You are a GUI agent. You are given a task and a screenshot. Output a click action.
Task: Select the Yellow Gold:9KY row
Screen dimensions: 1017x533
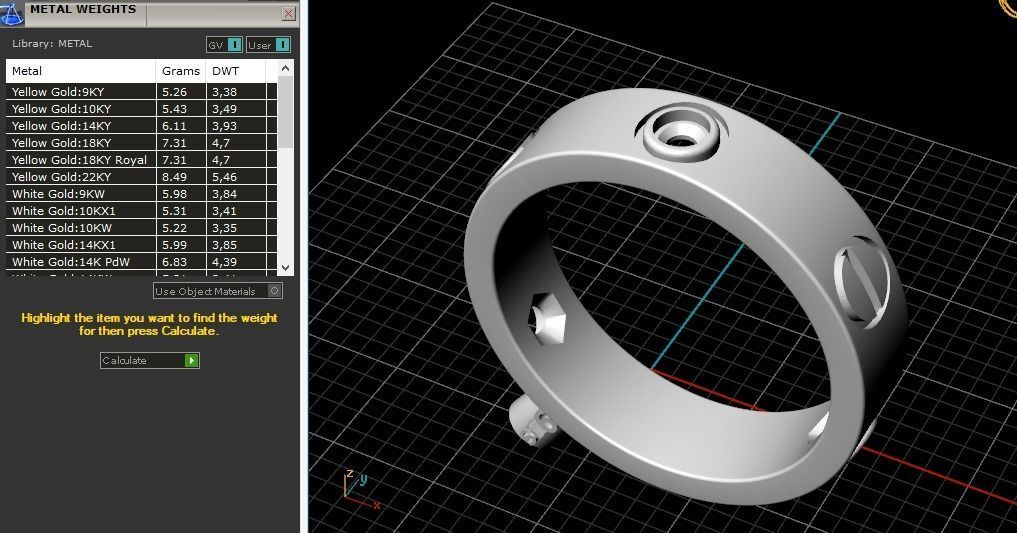click(141, 91)
